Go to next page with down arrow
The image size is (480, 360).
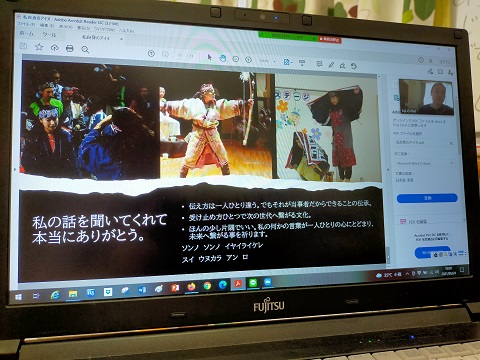coord(165,54)
